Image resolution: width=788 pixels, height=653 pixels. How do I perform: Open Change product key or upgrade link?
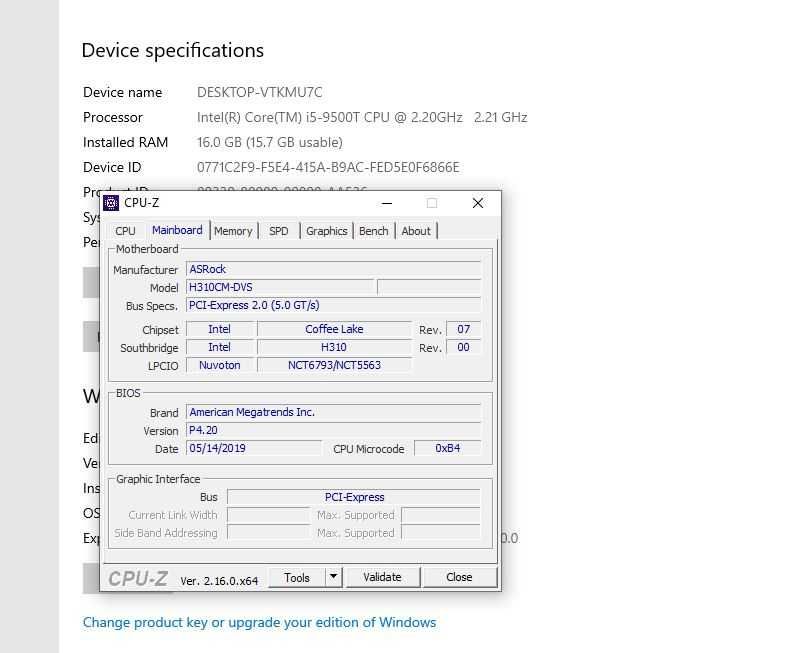click(259, 622)
